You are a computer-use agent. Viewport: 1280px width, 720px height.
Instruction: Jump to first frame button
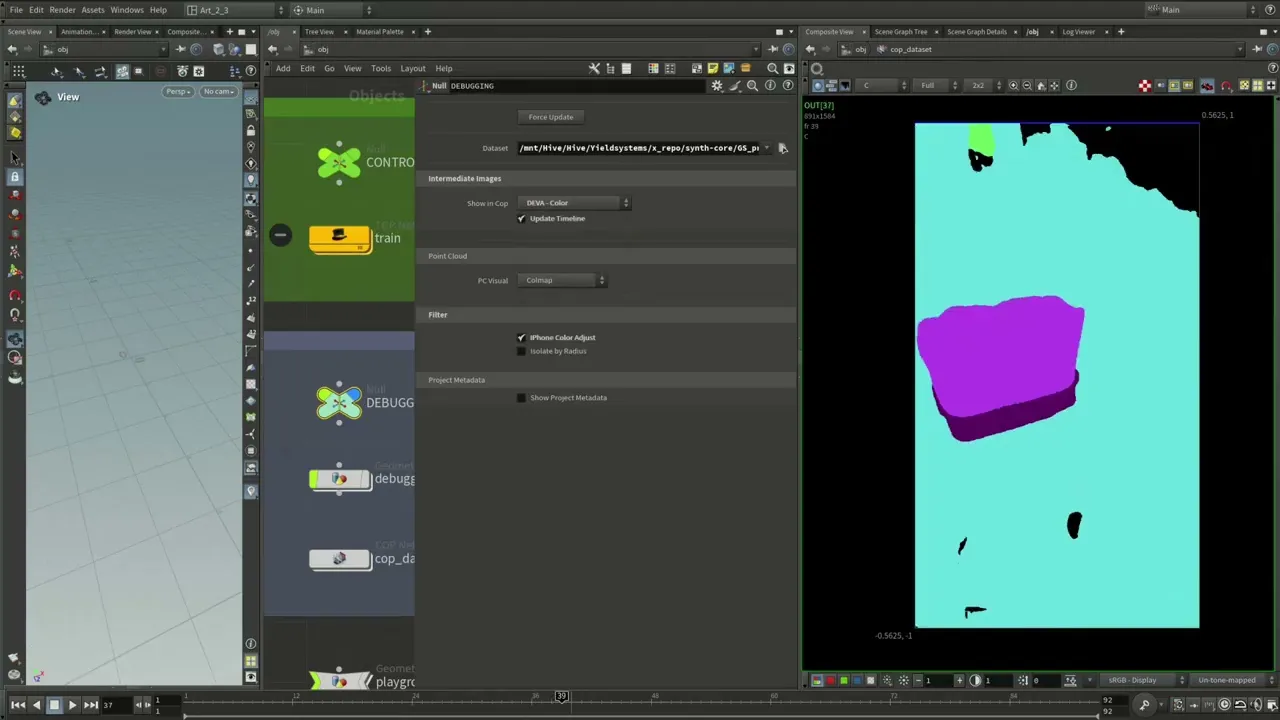coord(18,705)
